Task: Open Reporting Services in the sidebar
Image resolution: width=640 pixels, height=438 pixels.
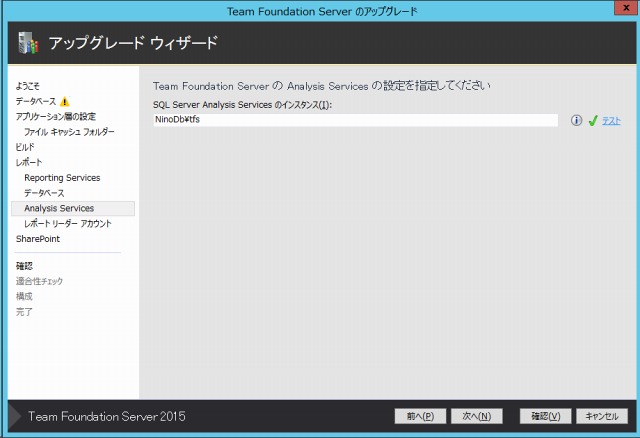Action: 62,178
